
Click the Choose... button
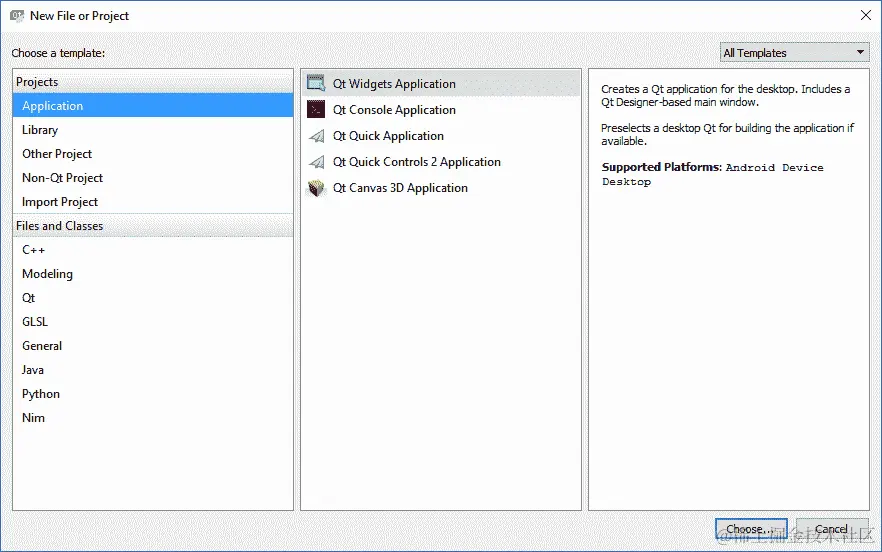click(x=751, y=529)
